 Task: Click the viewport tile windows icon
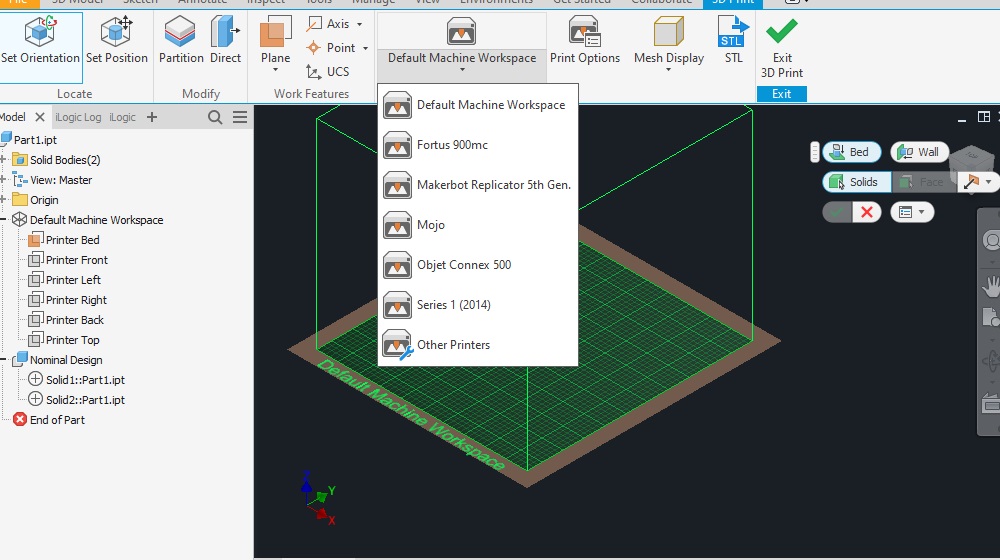(984, 117)
